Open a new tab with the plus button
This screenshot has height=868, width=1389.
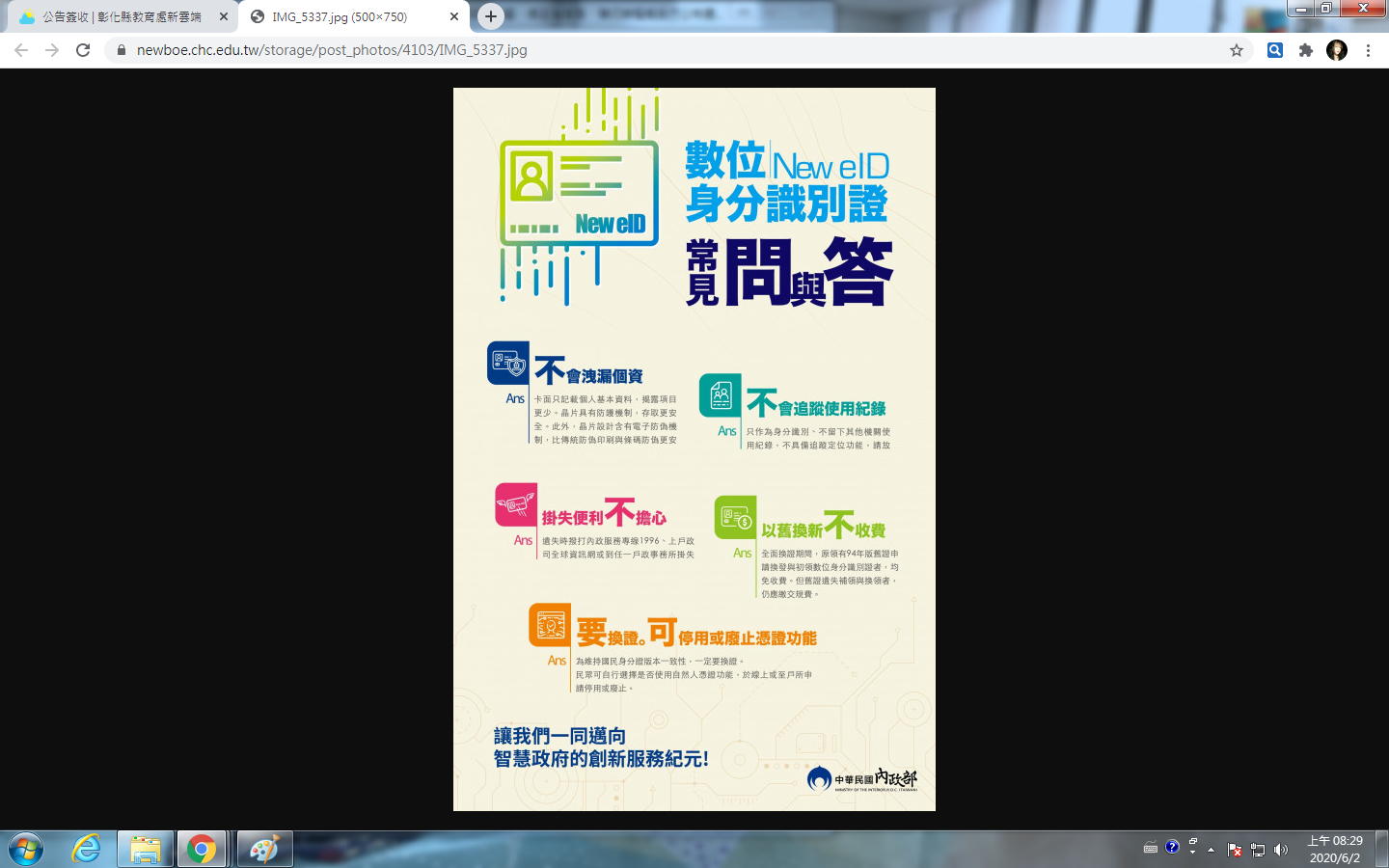coord(491,16)
